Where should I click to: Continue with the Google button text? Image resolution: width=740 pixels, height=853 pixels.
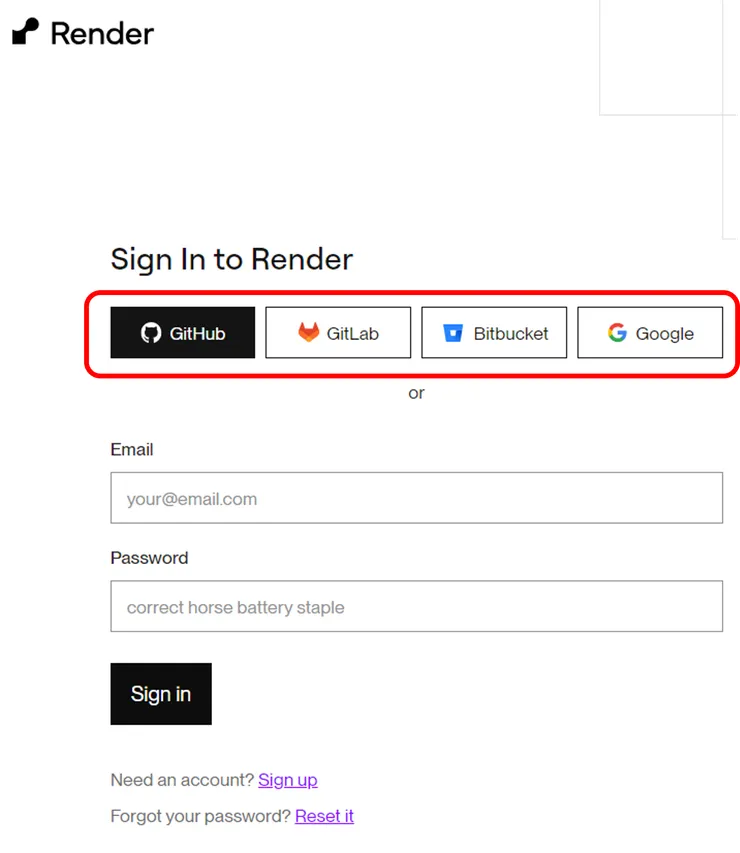pos(664,334)
